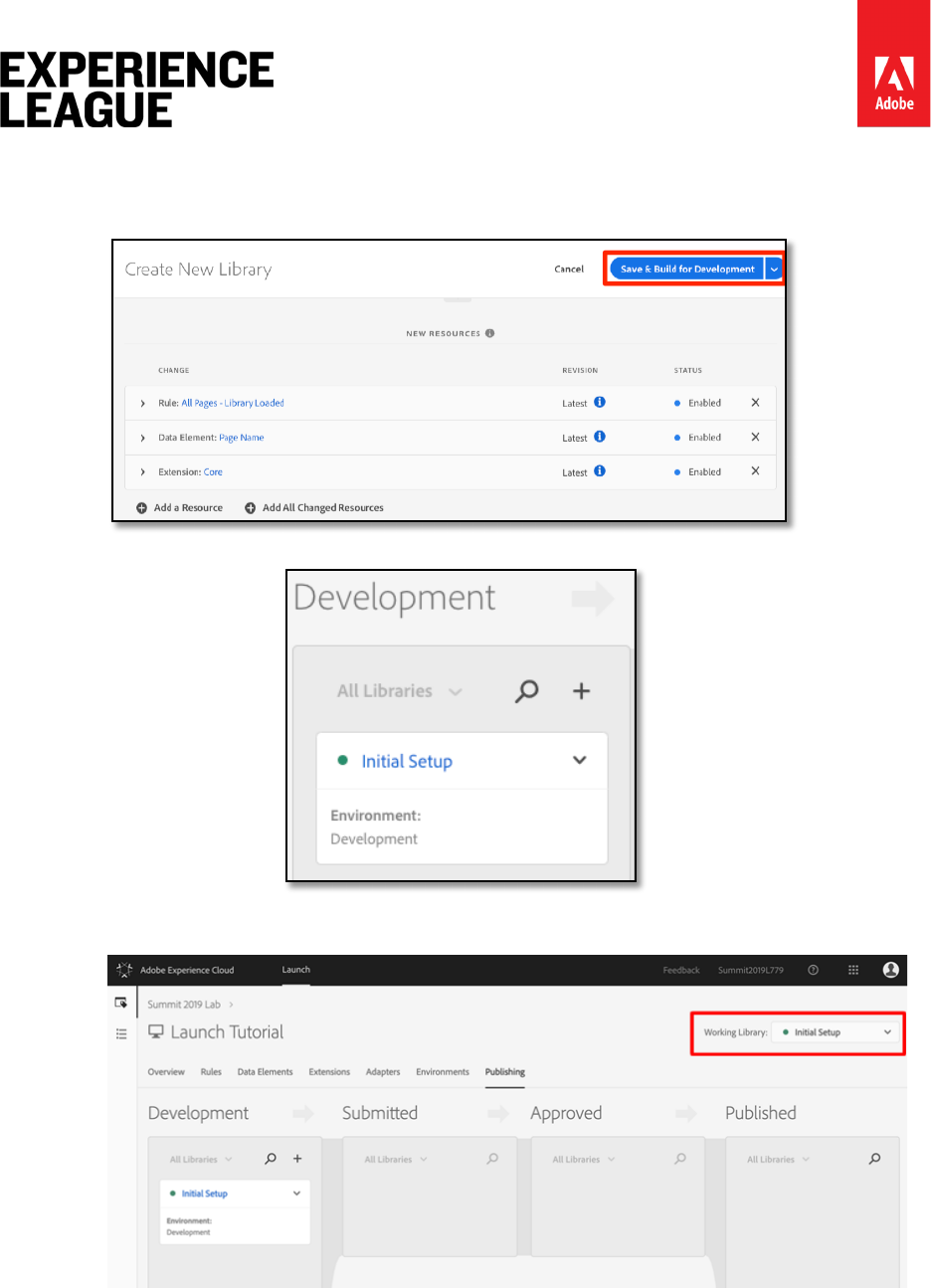Switch to the Rules tab
Image resolution: width=931 pixels, height=1288 pixels.
coord(211,1072)
